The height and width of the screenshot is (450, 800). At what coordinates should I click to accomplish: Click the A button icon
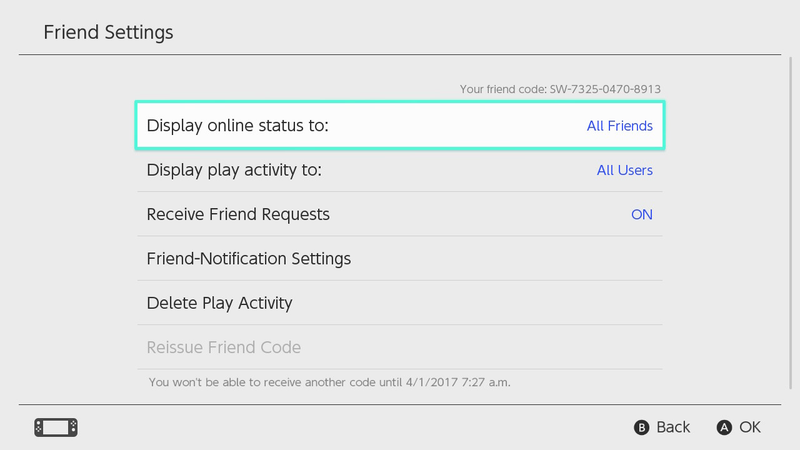[724, 428]
